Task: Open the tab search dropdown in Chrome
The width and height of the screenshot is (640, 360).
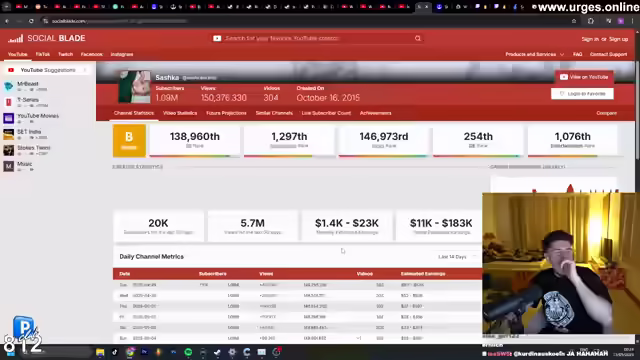Action: pos(7,7)
